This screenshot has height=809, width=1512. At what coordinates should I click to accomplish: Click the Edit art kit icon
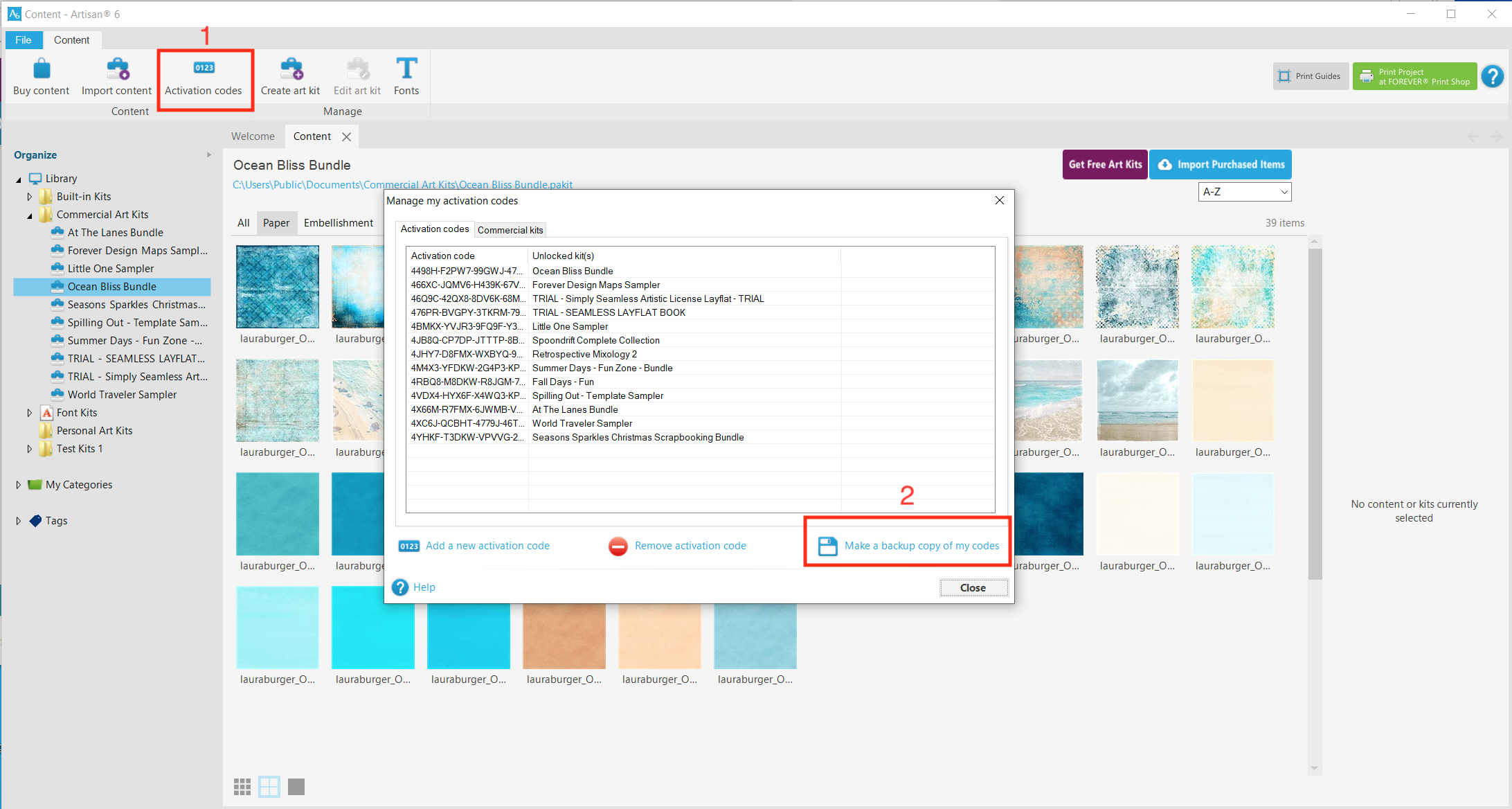[x=357, y=69]
